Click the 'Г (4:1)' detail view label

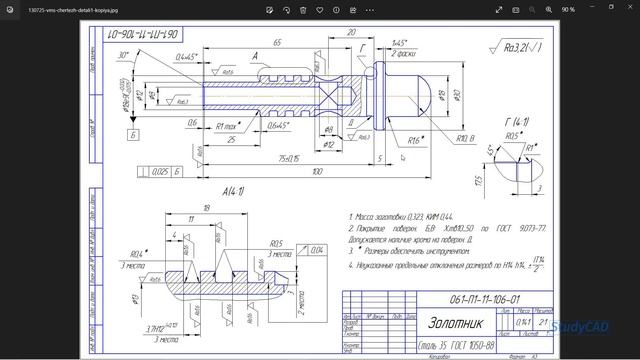(x=517, y=122)
